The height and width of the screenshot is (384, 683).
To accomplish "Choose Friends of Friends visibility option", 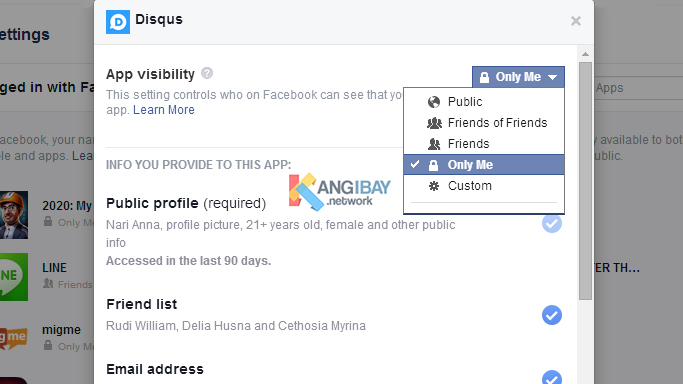I will pyautogui.click(x=484, y=123).
